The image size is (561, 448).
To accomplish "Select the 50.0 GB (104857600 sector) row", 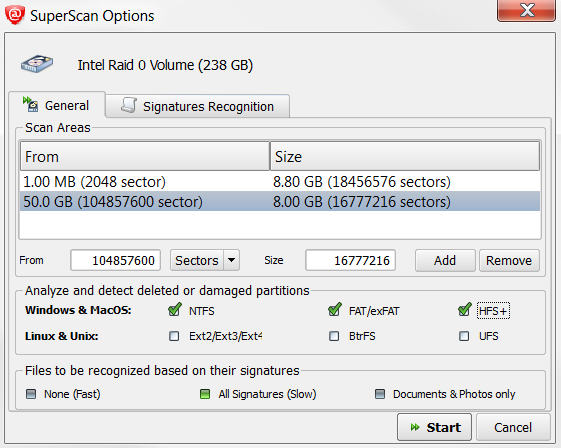I will pos(280,201).
